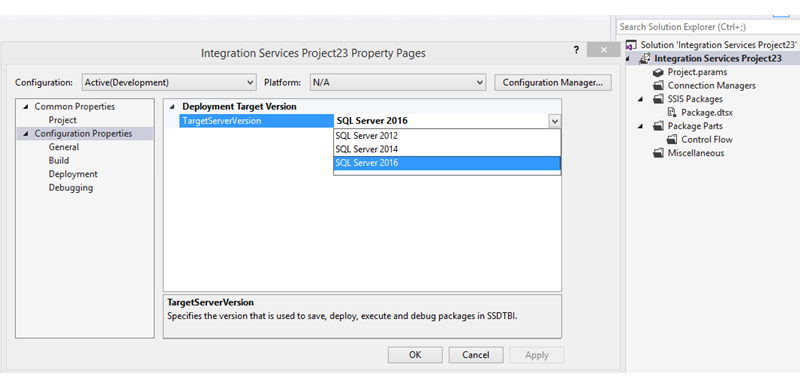
Task: Click the Miscellaneous folder icon
Action: 658,153
